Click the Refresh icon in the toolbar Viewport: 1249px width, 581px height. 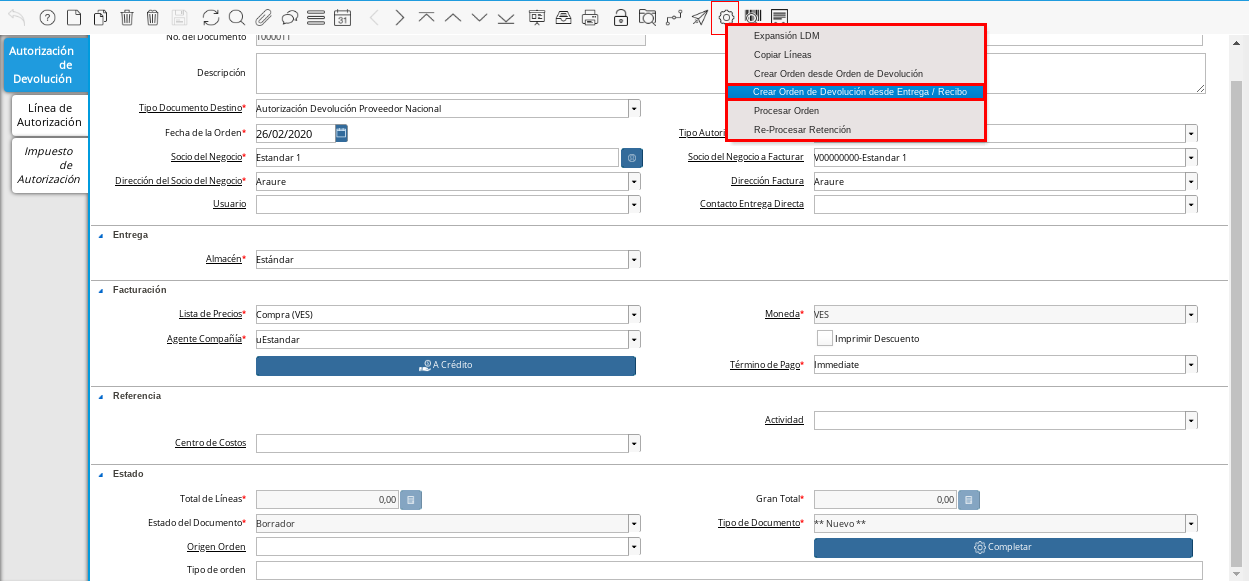click(210, 17)
